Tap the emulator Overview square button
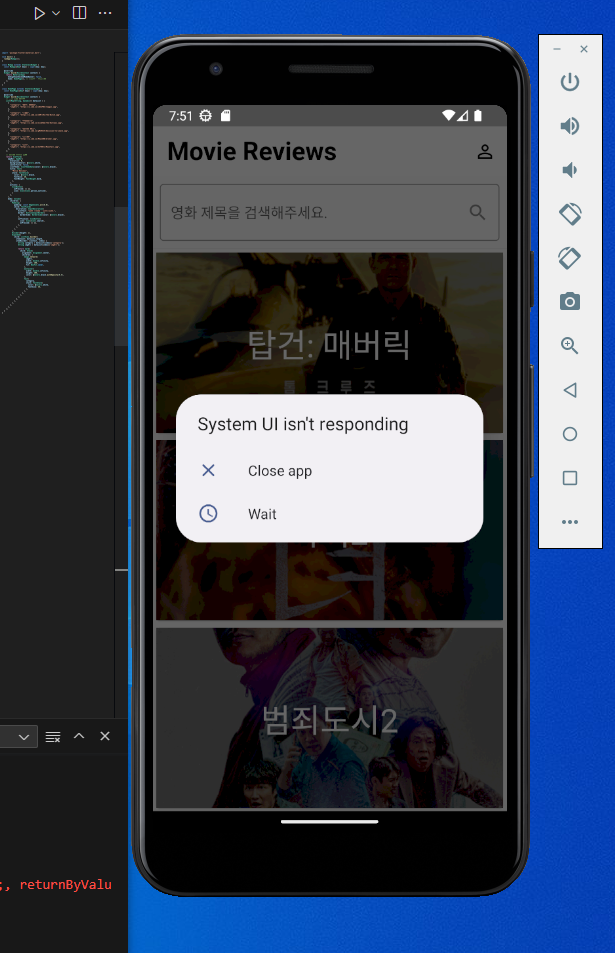The image size is (615, 953). (x=569, y=478)
